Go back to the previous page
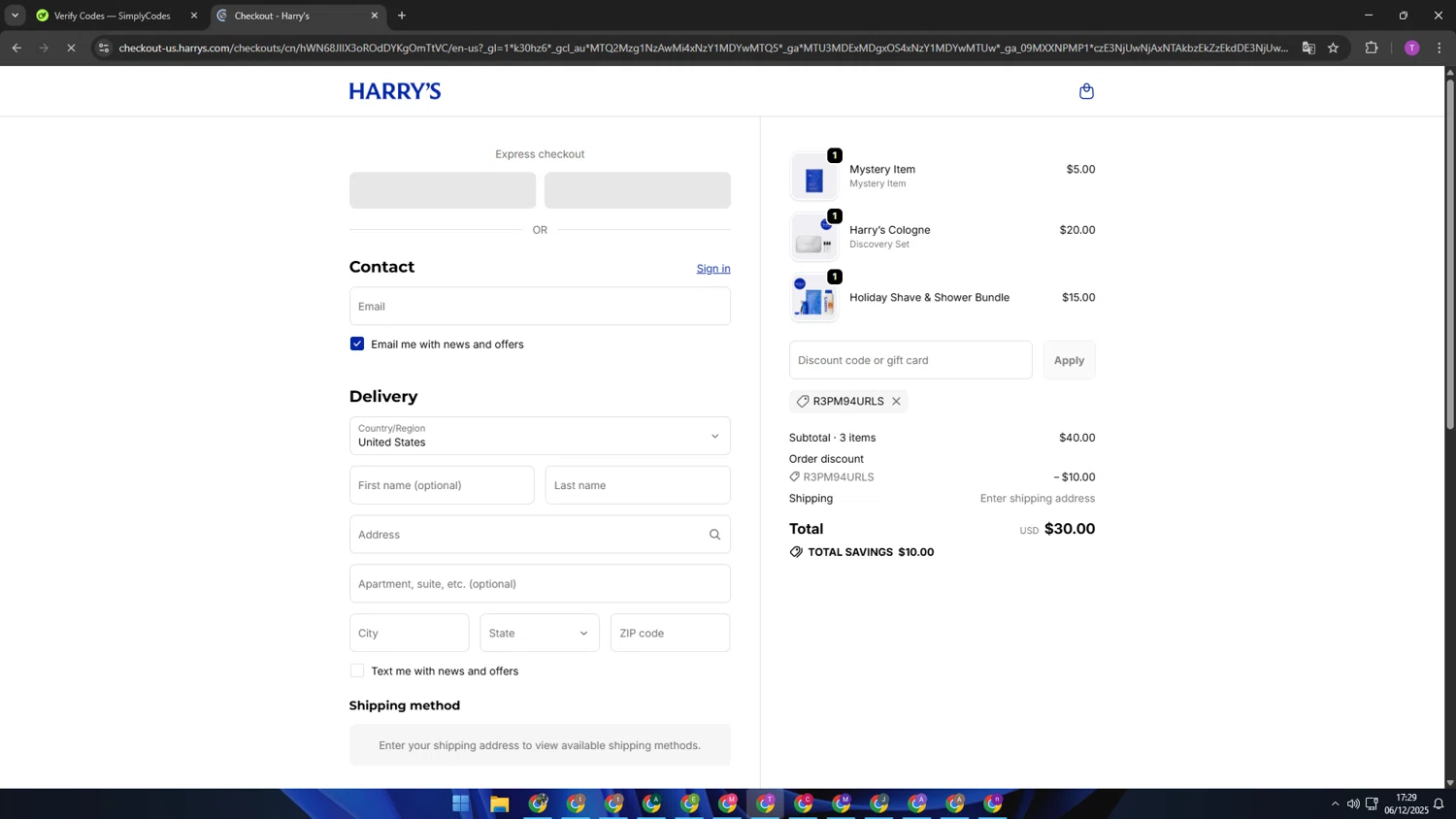 (17, 48)
